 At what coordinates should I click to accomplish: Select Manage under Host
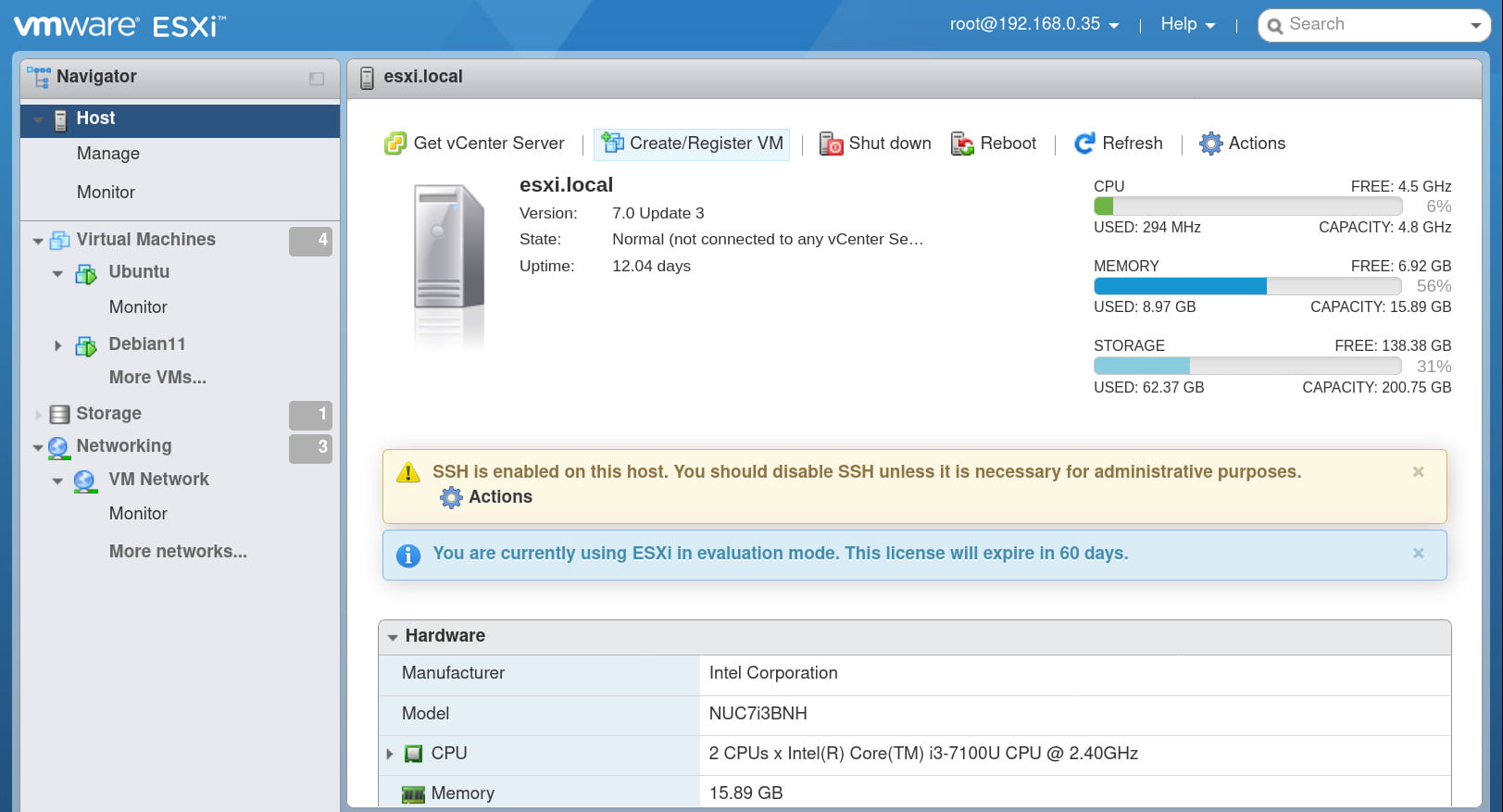[x=108, y=154]
